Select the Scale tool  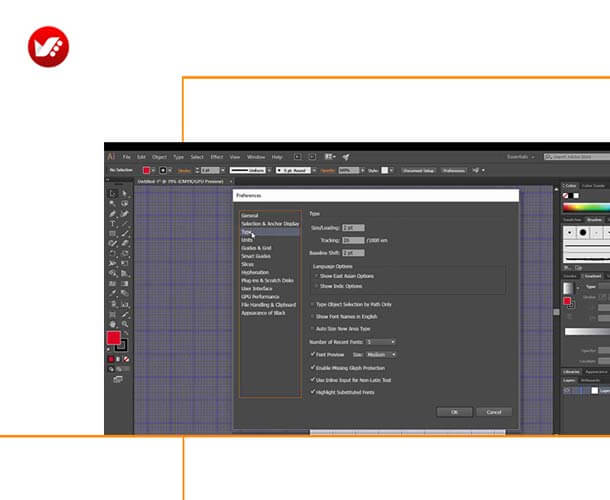tap(124, 254)
